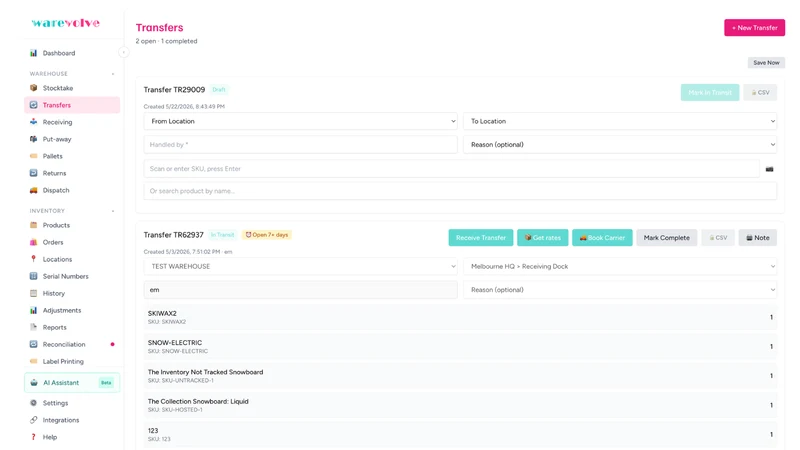The width and height of the screenshot is (800, 450).
Task: Click the Dispatch truck icon
Action: pos(33,190)
